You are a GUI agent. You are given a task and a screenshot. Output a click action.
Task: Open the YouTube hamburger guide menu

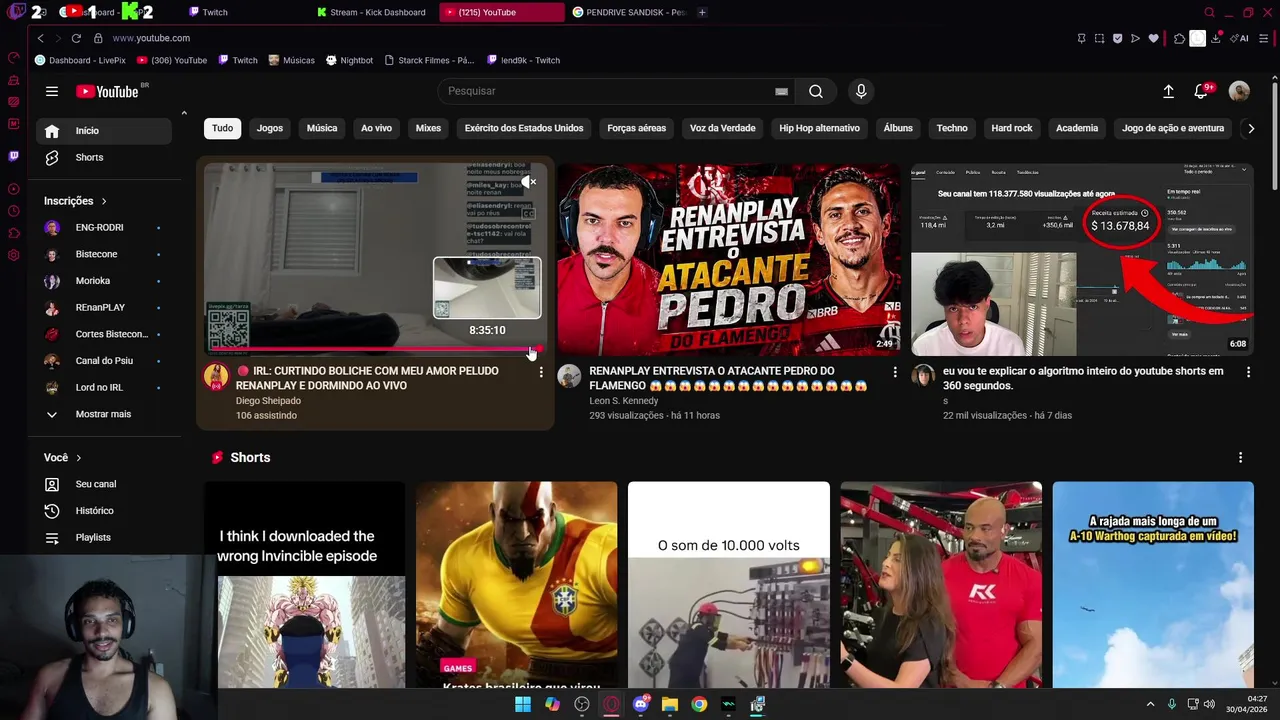52,91
